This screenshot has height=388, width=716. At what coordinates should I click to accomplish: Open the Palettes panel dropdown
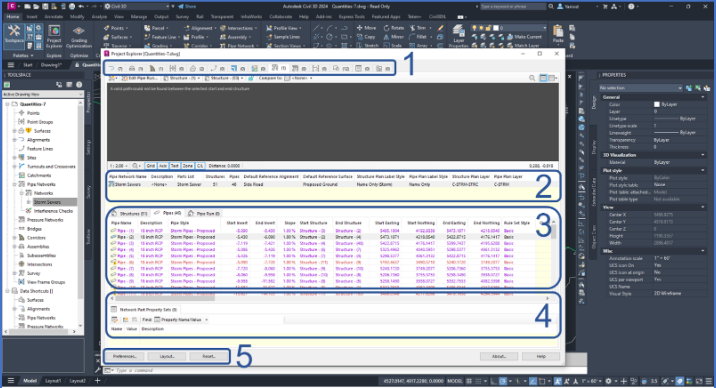(x=23, y=55)
